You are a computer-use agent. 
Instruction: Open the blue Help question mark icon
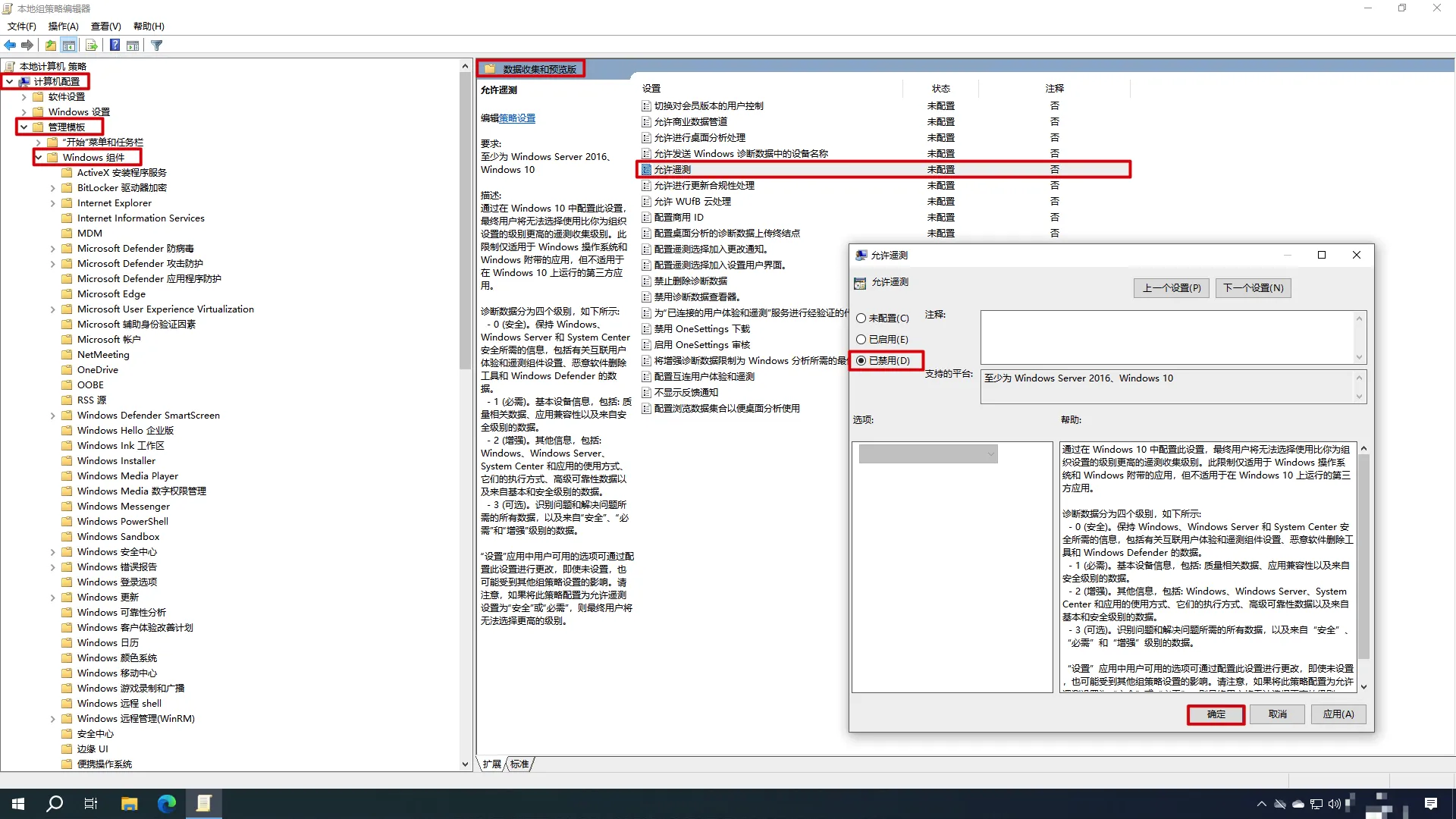point(115,45)
